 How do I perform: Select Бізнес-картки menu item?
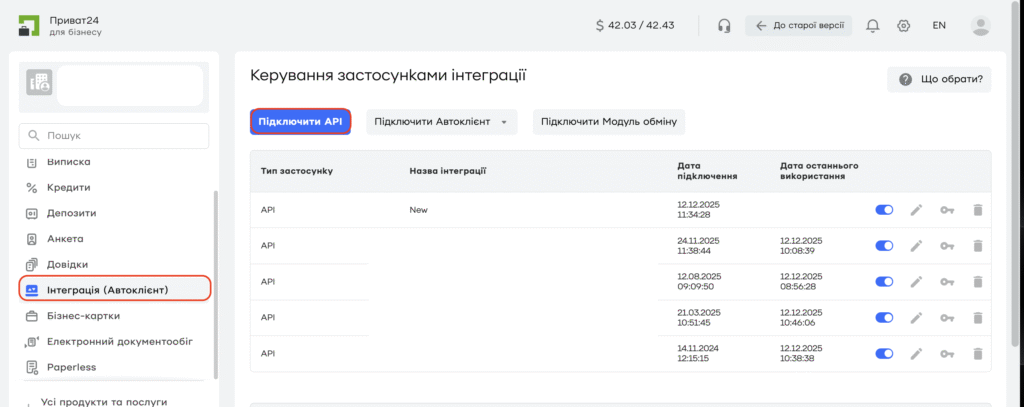tap(83, 316)
